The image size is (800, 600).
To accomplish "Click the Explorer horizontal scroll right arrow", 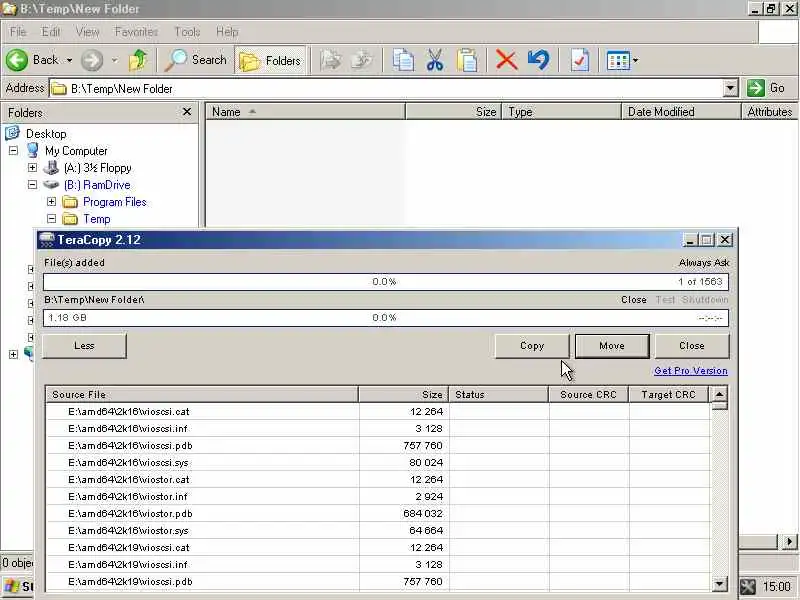I will coord(789,541).
